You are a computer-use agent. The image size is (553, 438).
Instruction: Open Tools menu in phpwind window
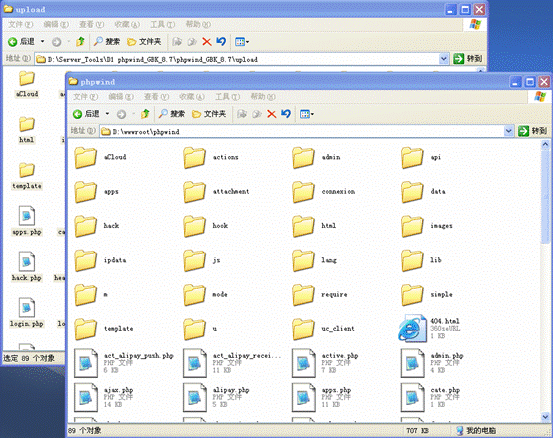click(x=227, y=97)
